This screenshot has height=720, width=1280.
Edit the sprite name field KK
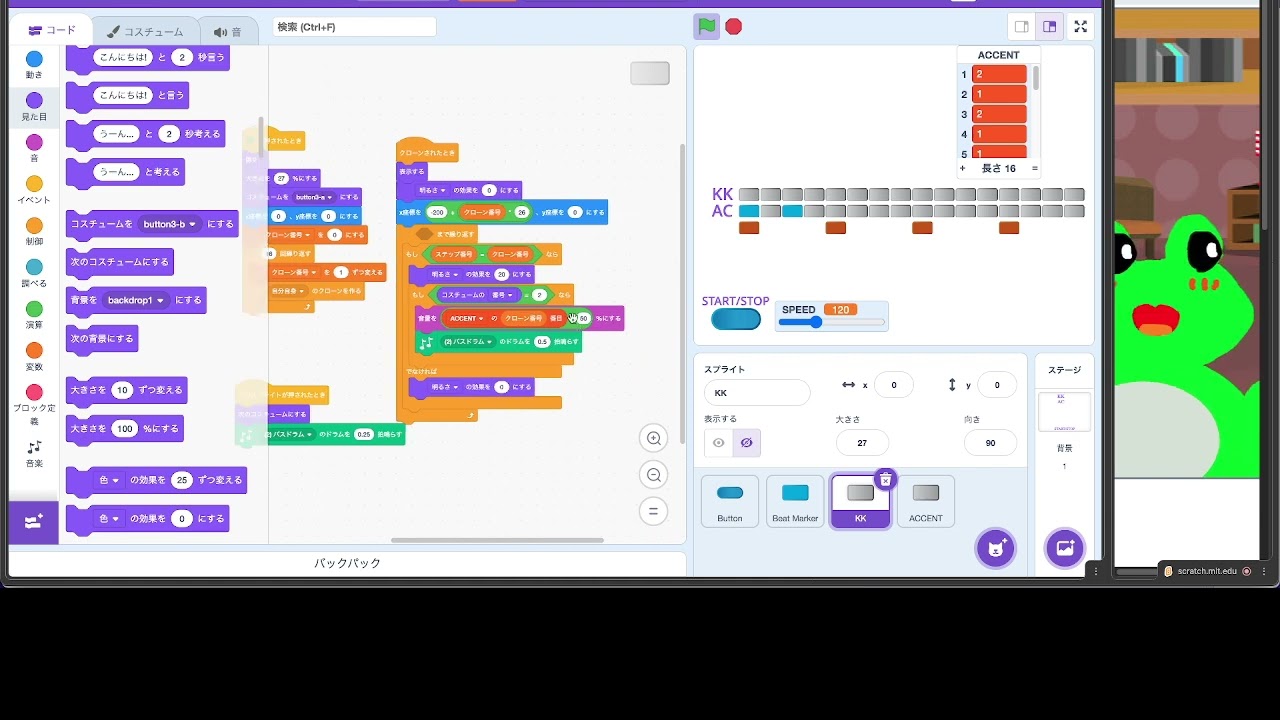[x=757, y=393]
